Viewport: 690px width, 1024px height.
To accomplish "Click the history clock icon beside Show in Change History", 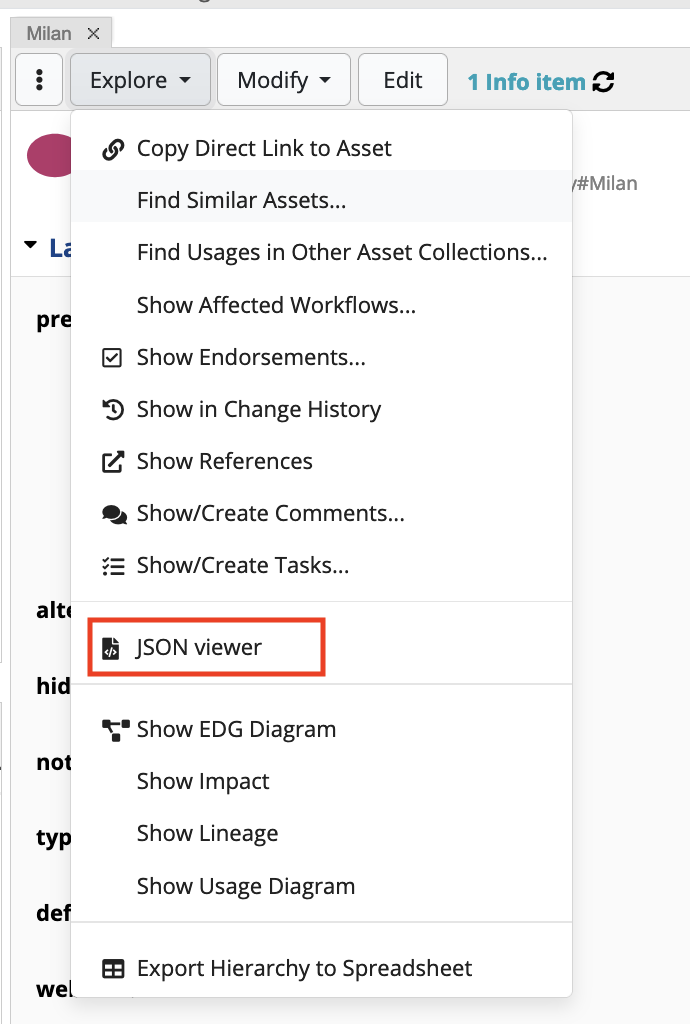I will click(112, 408).
